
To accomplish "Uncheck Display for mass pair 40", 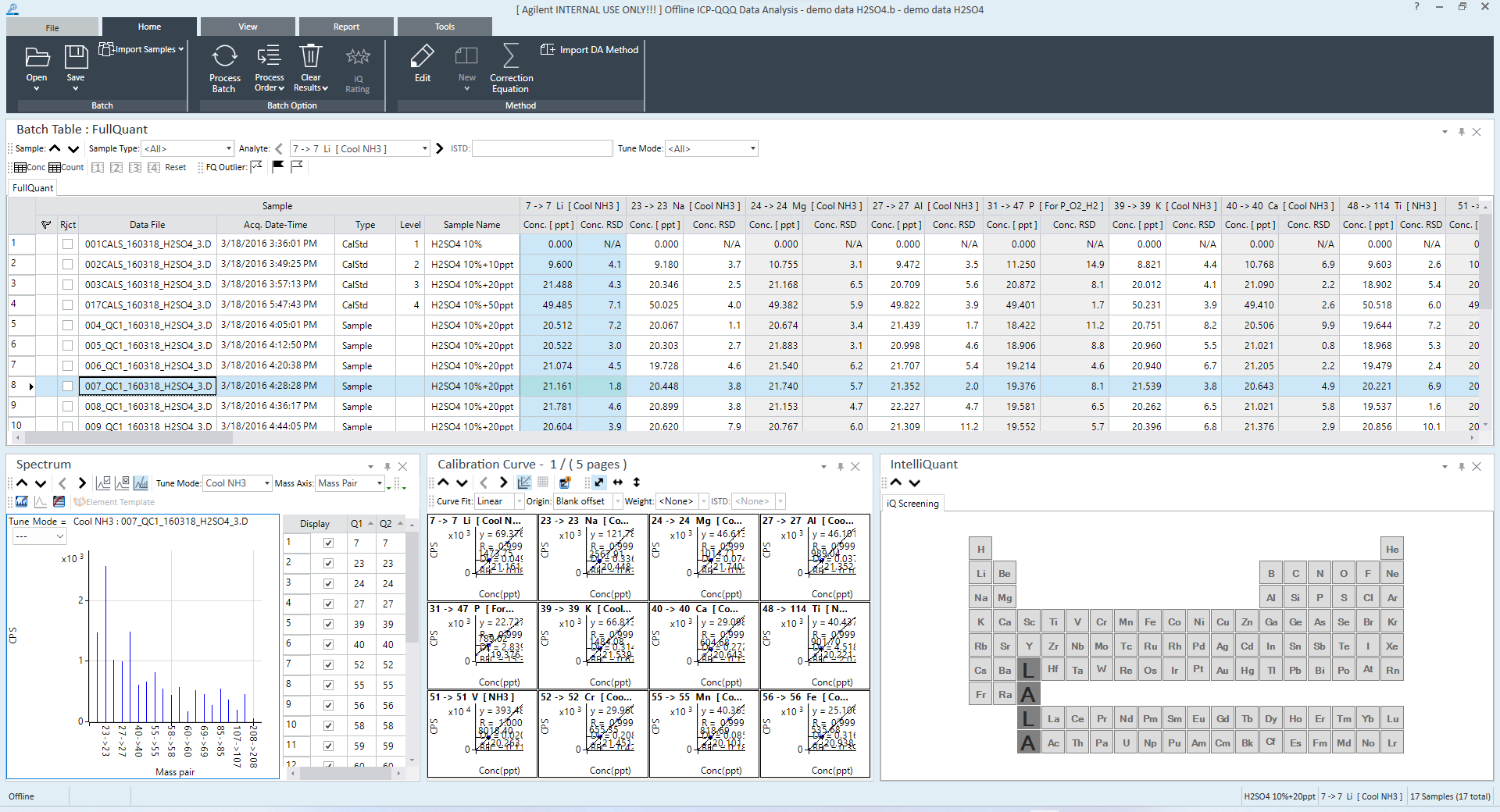I will (x=328, y=644).
